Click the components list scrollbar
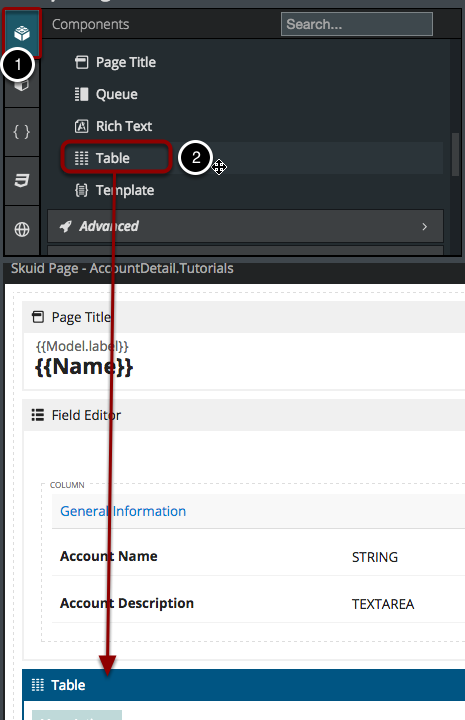The height and width of the screenshot is (720, 465). pos(455,155)
